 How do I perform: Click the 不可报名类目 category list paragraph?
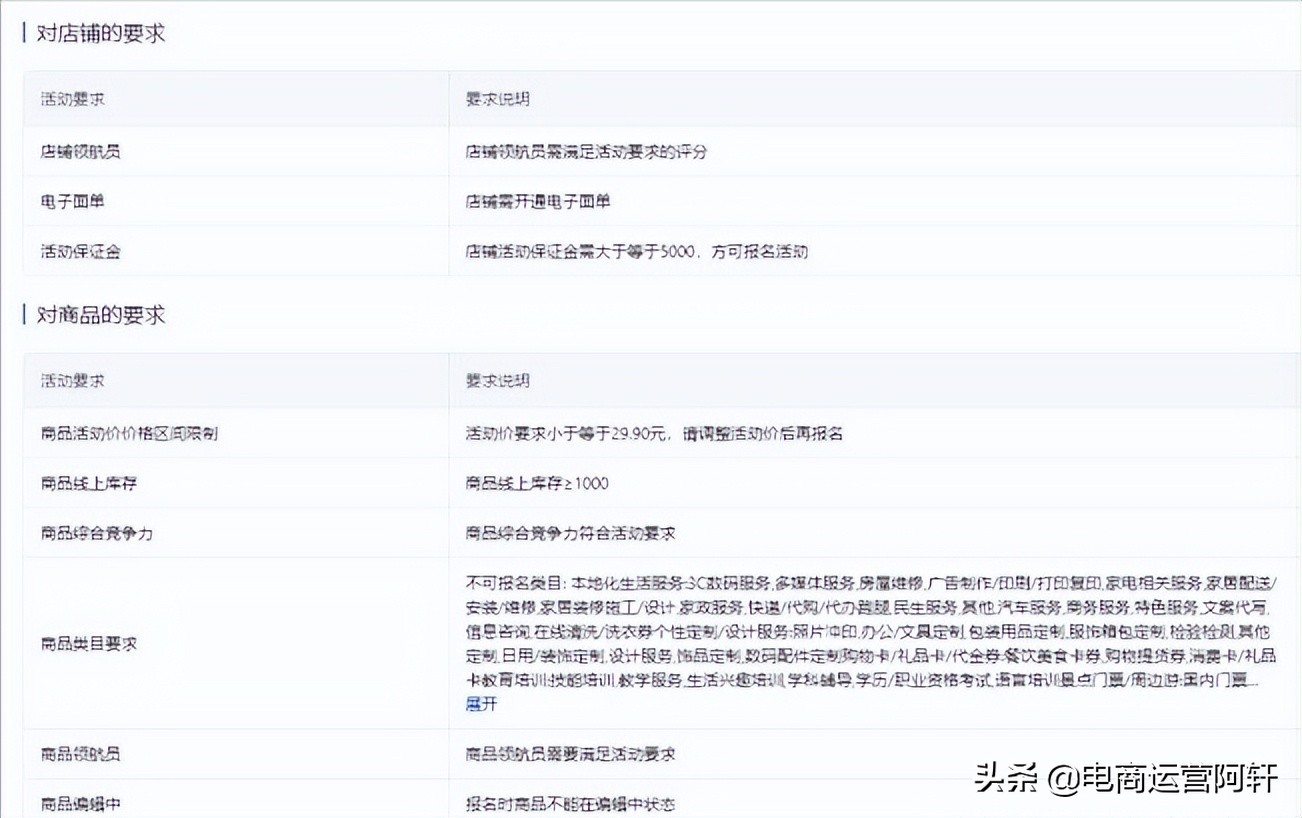pyautogui.click(x=872, y=632)
